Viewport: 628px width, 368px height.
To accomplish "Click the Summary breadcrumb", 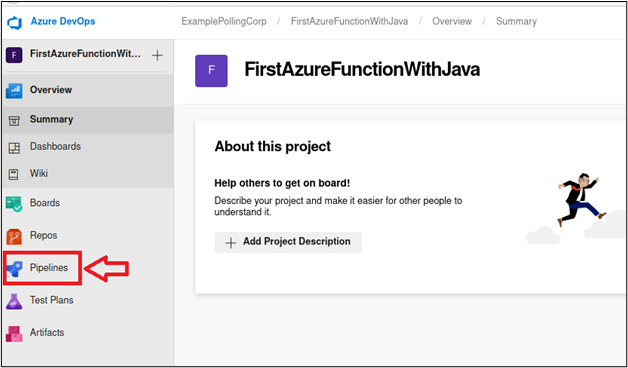I will [x=516, y=21].
